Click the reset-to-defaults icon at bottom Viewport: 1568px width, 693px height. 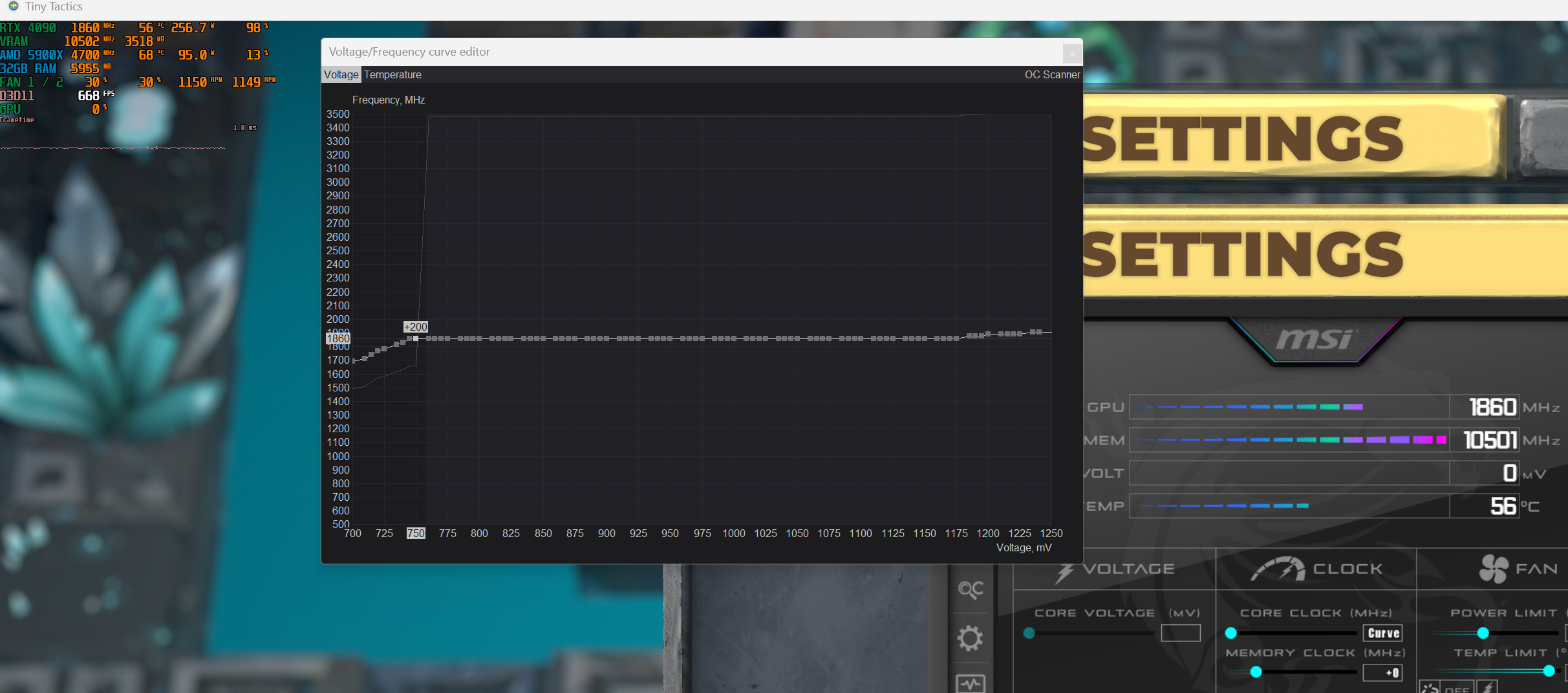coord(1429,689)
